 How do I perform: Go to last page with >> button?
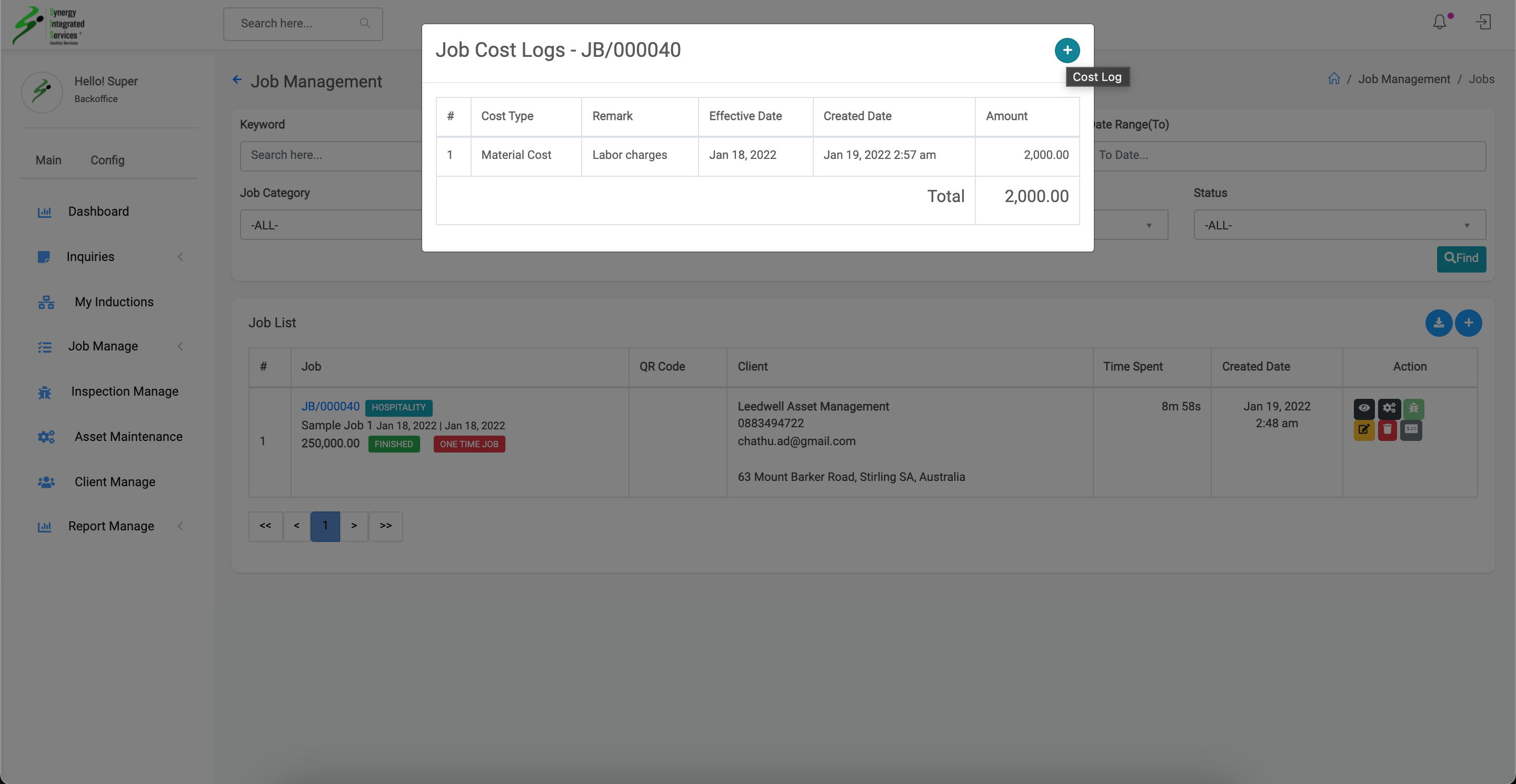pos(385,526)
